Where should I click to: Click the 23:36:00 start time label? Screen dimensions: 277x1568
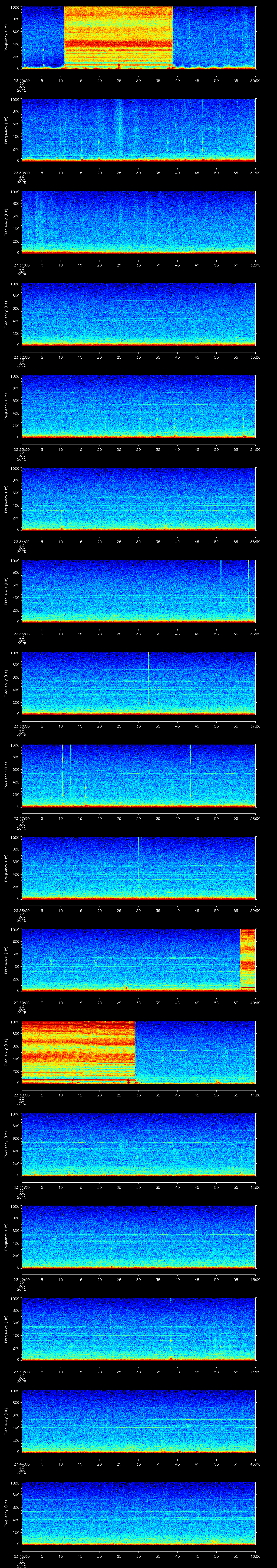pos(21,726)
